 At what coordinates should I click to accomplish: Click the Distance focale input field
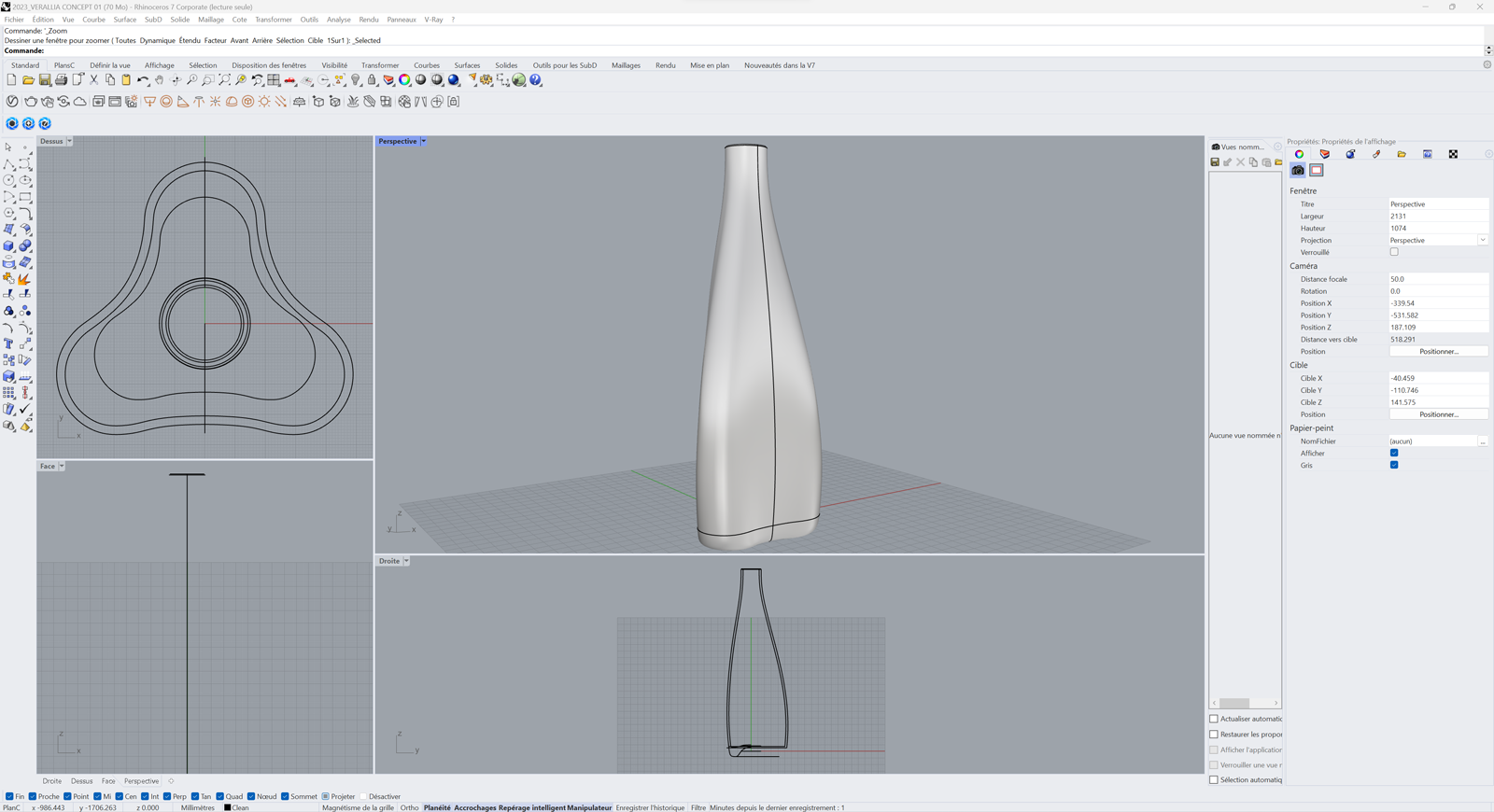click(1438, 279)
